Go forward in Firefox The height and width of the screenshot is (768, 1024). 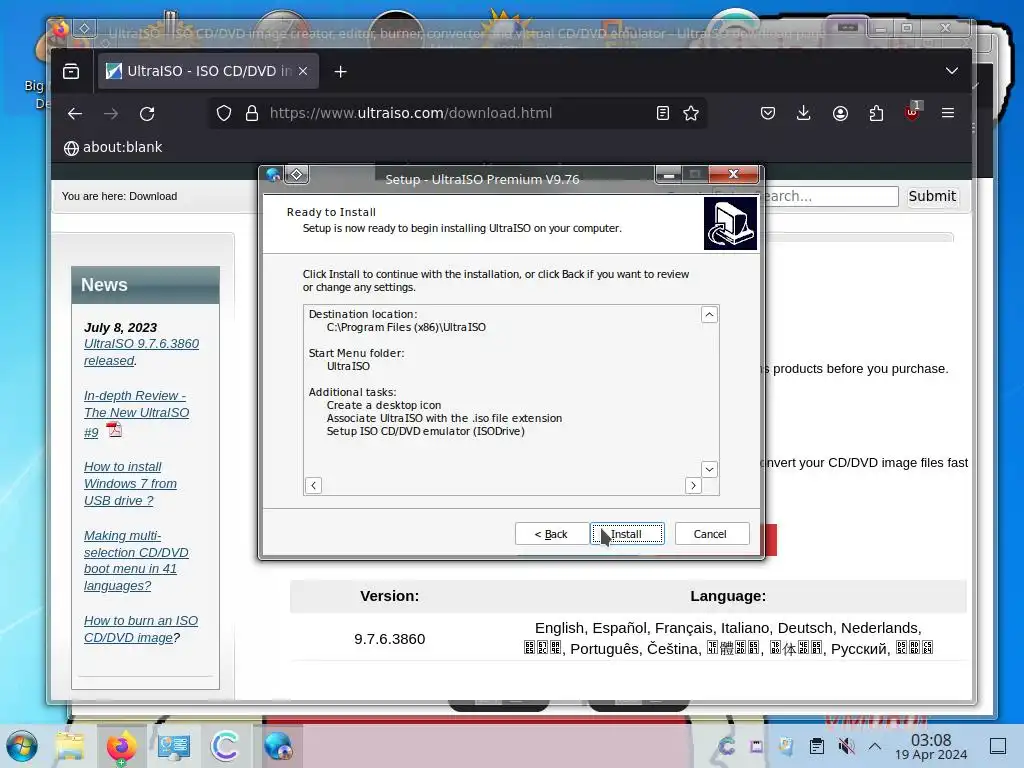point(111,114)
